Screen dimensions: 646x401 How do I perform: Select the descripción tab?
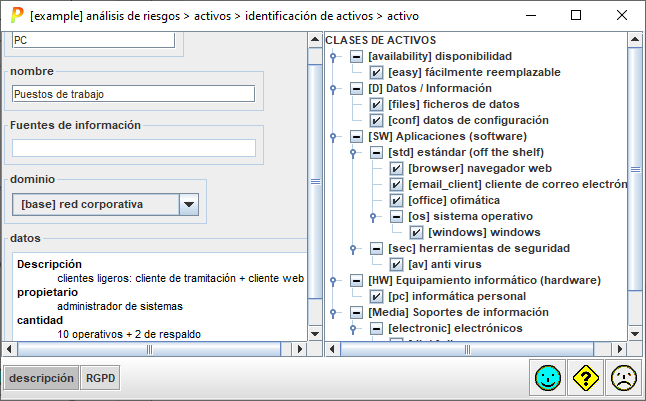tap(41, 379)
